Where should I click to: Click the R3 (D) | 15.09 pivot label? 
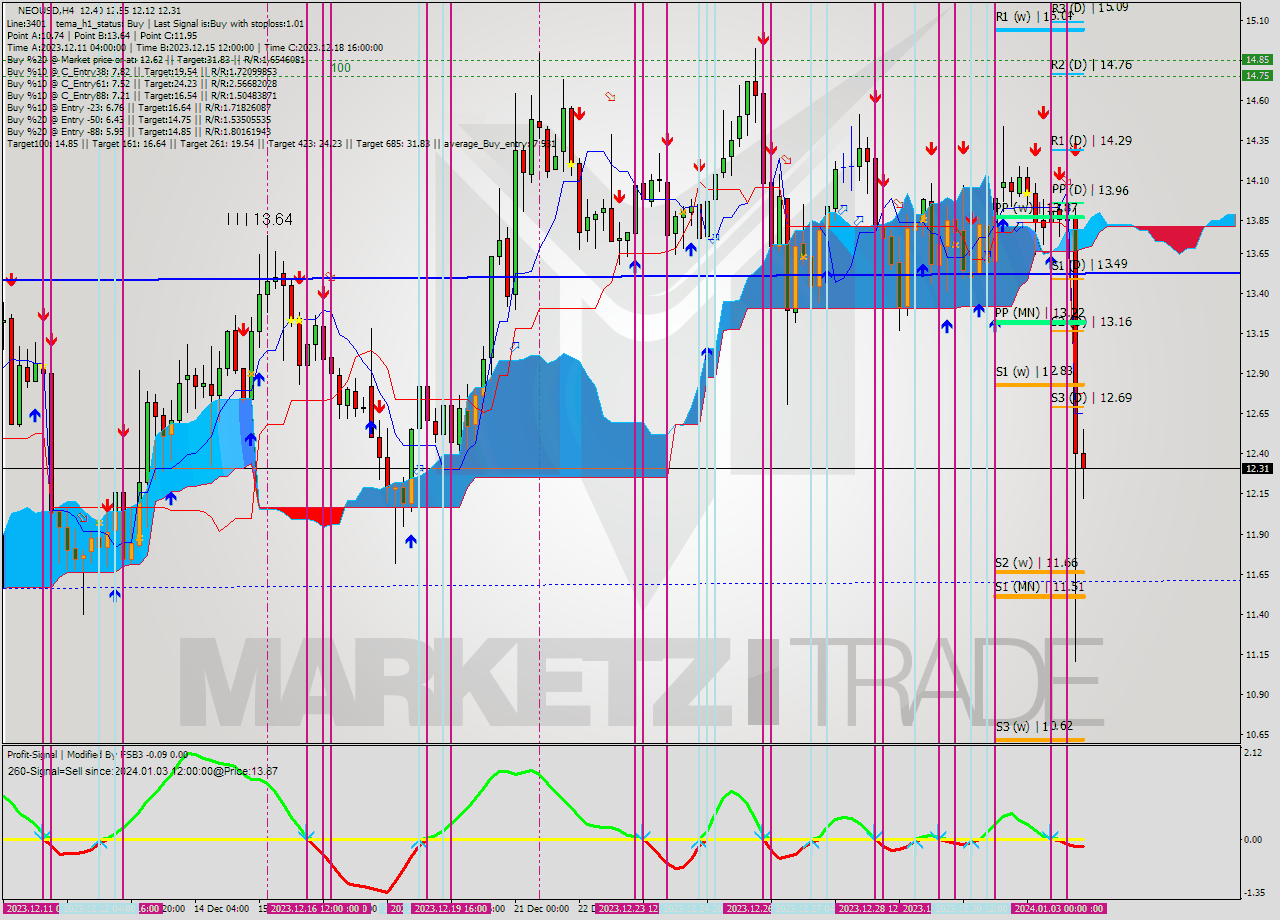(x=1090, y=6)
